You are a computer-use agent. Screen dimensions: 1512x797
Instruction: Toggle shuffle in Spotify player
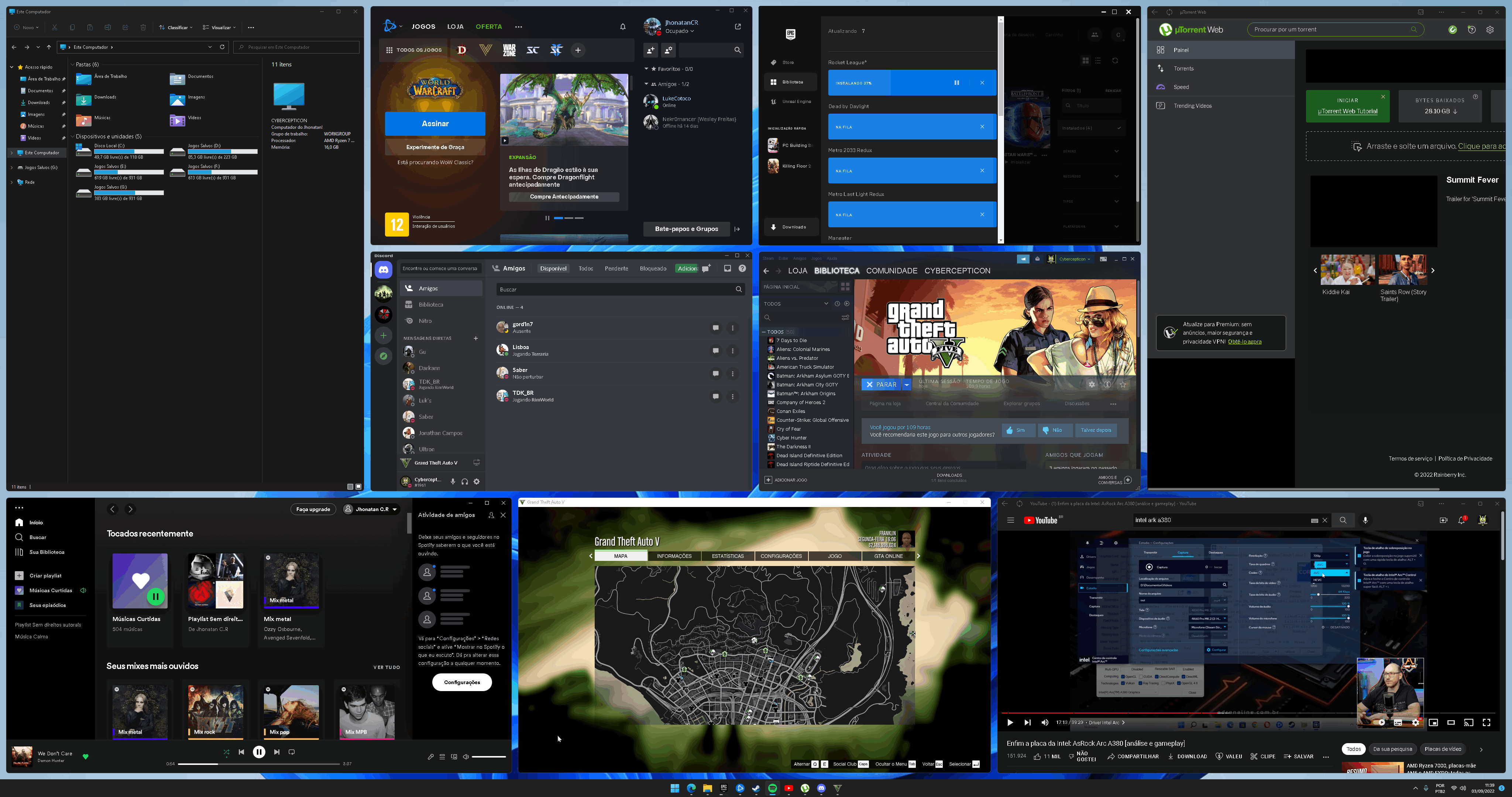226,752
